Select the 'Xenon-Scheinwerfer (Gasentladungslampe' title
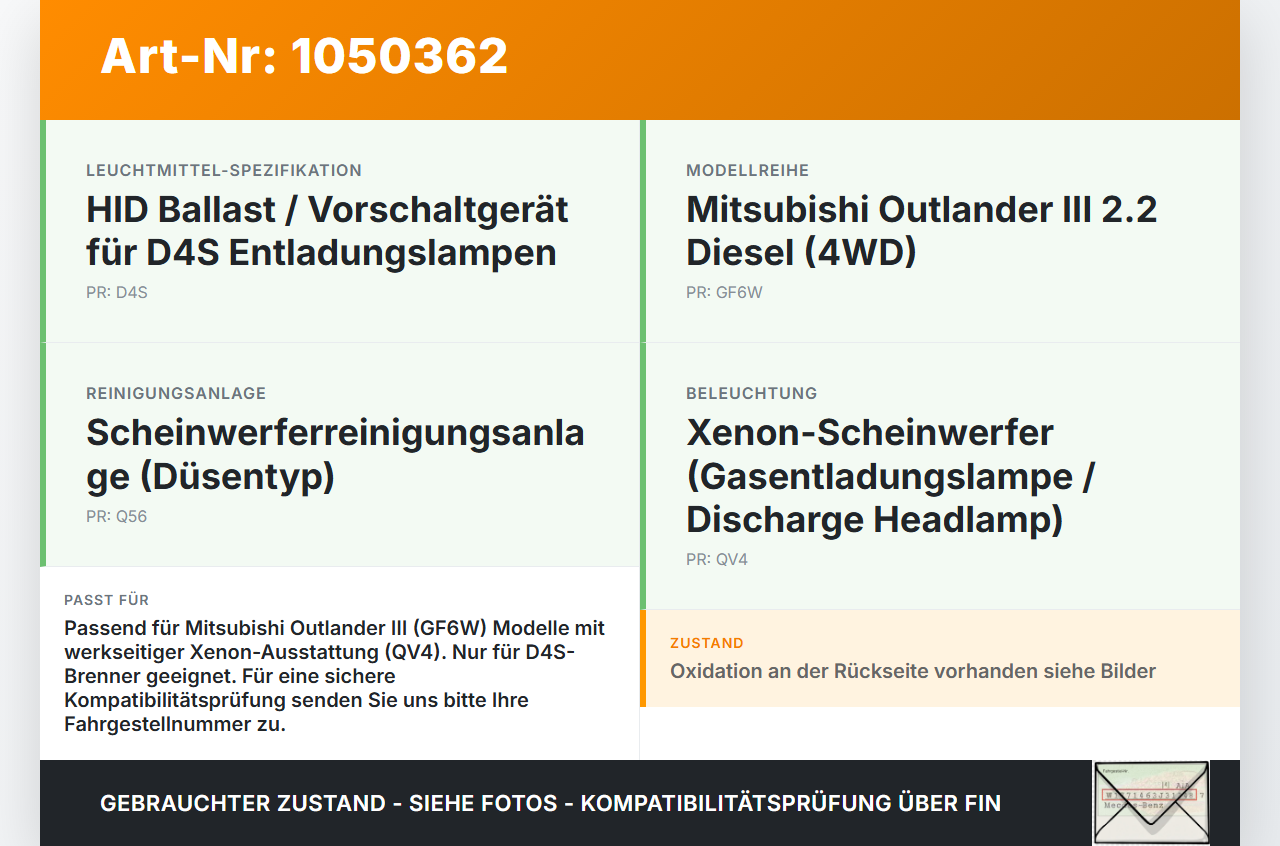Viewport: 1280px width, 846px height. pos(890,476)
